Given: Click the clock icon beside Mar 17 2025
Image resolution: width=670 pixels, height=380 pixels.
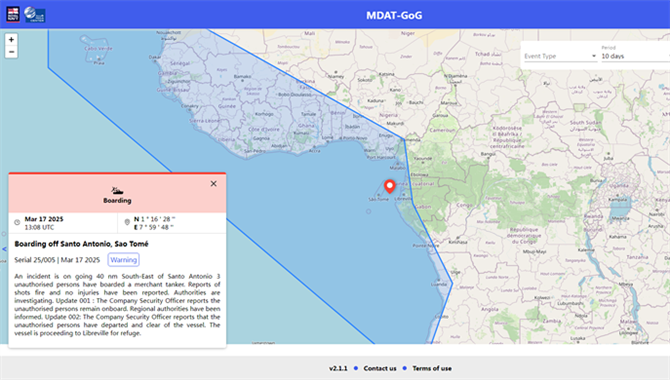Looking at the screenshot, I should click(17, 222).
